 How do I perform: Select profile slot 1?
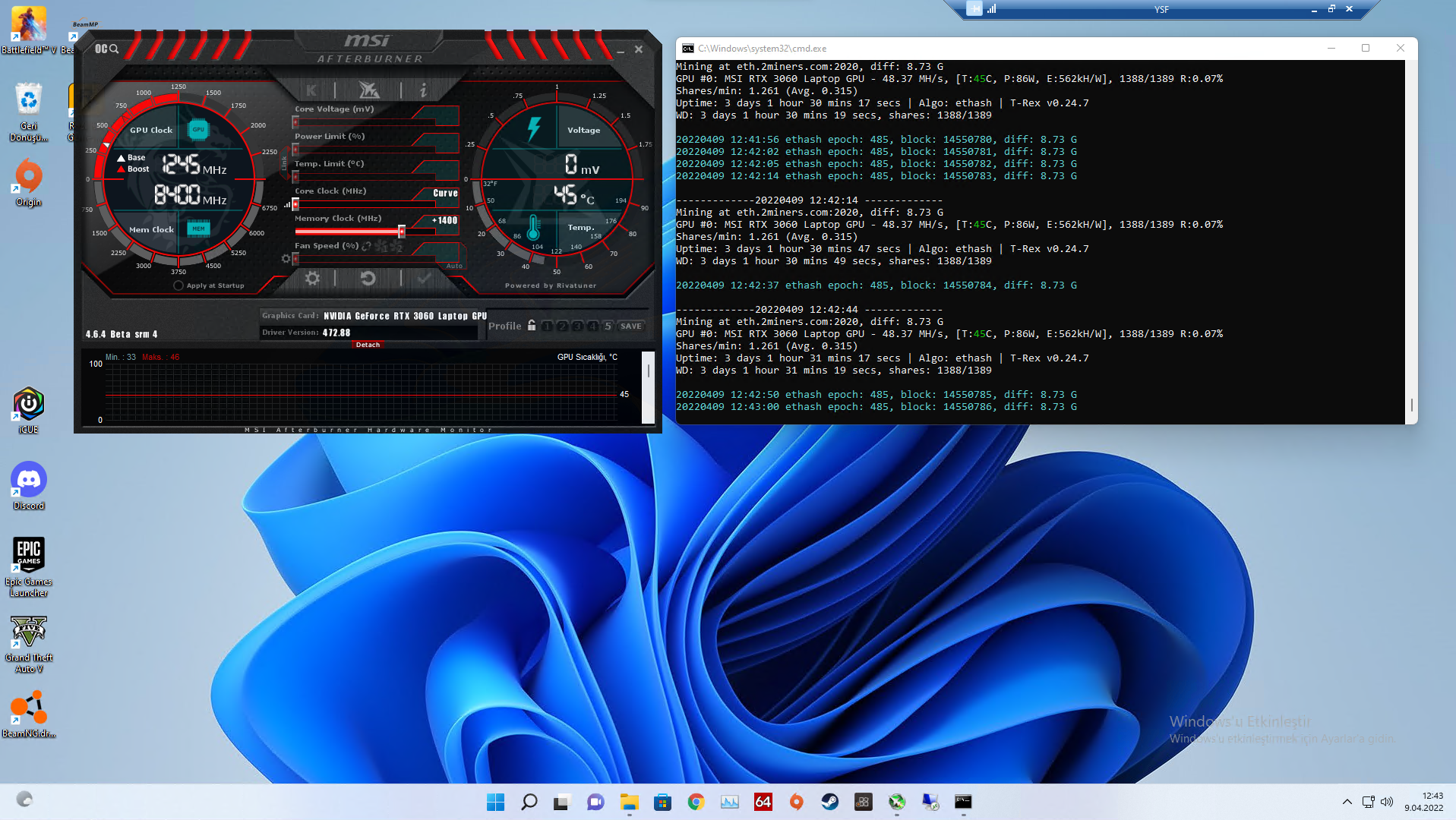pos(547,326)
